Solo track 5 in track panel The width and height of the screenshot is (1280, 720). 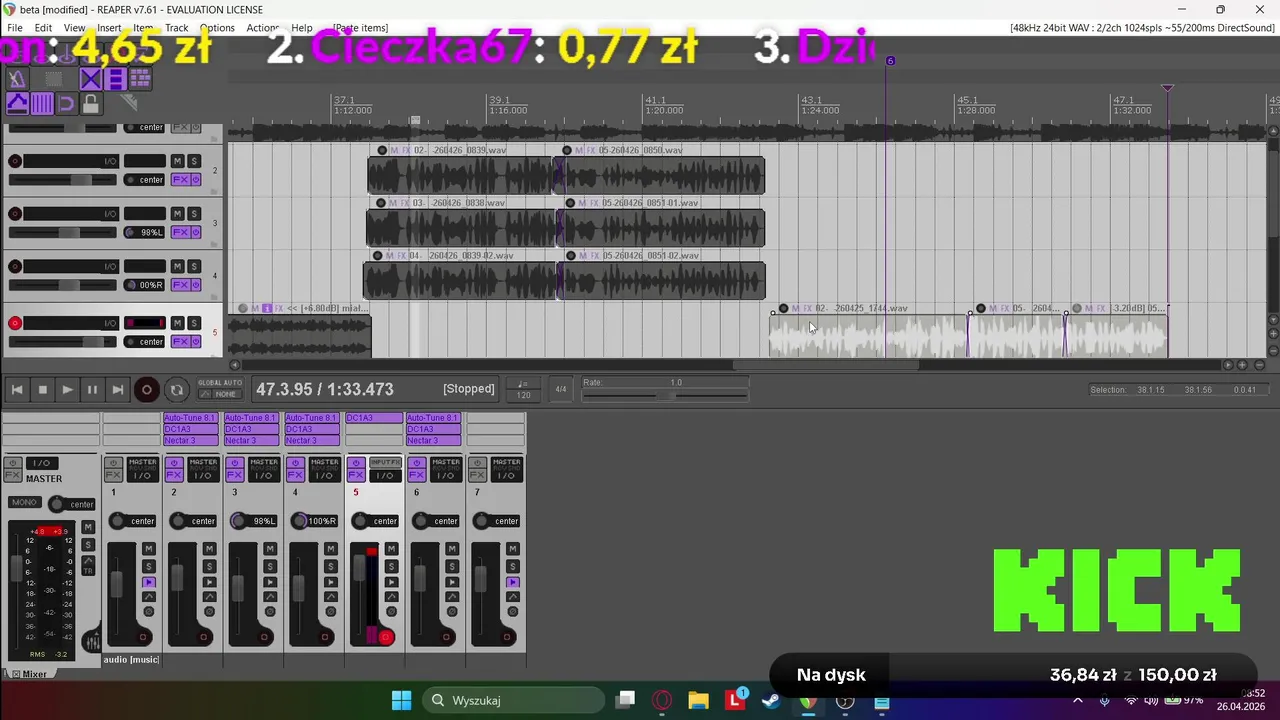(x=194, y=323)
